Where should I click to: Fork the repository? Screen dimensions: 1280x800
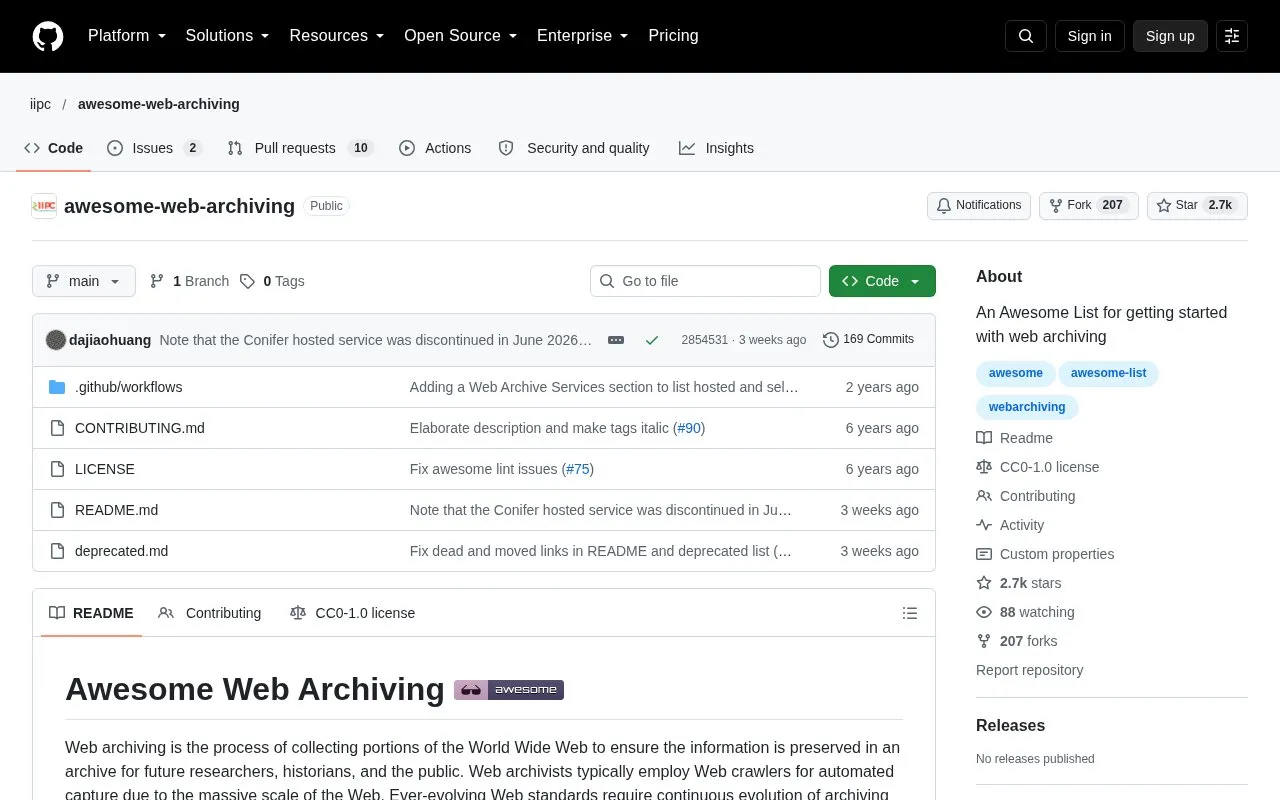click(x=1089, y=206)
